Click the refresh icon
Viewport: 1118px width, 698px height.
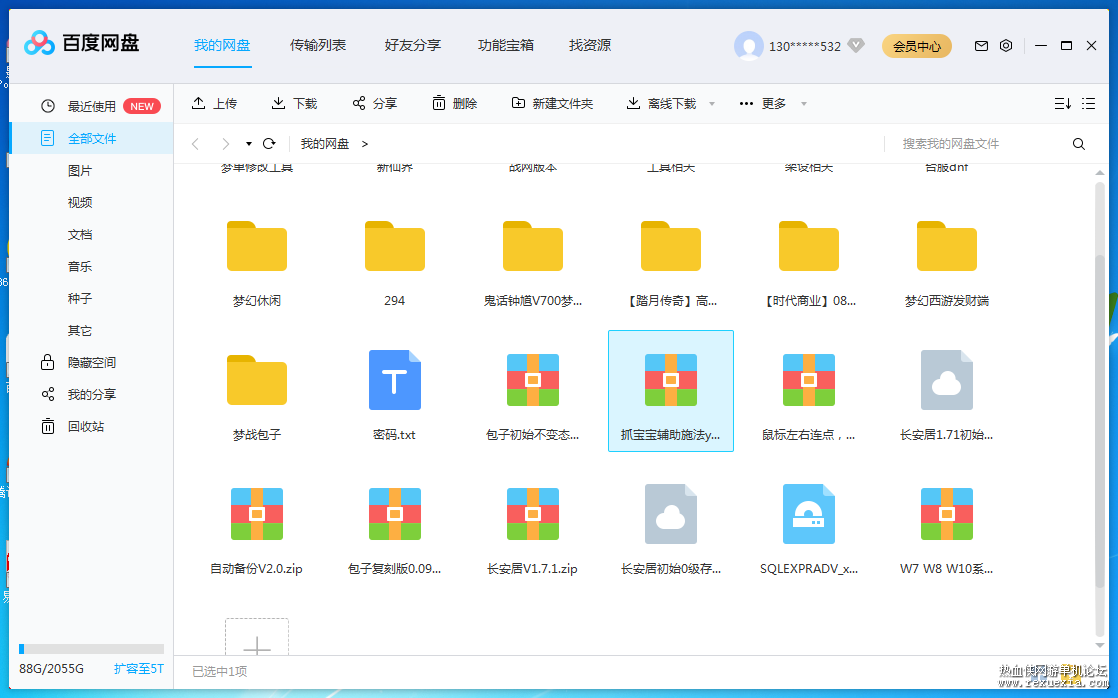[x=269, y=144]
